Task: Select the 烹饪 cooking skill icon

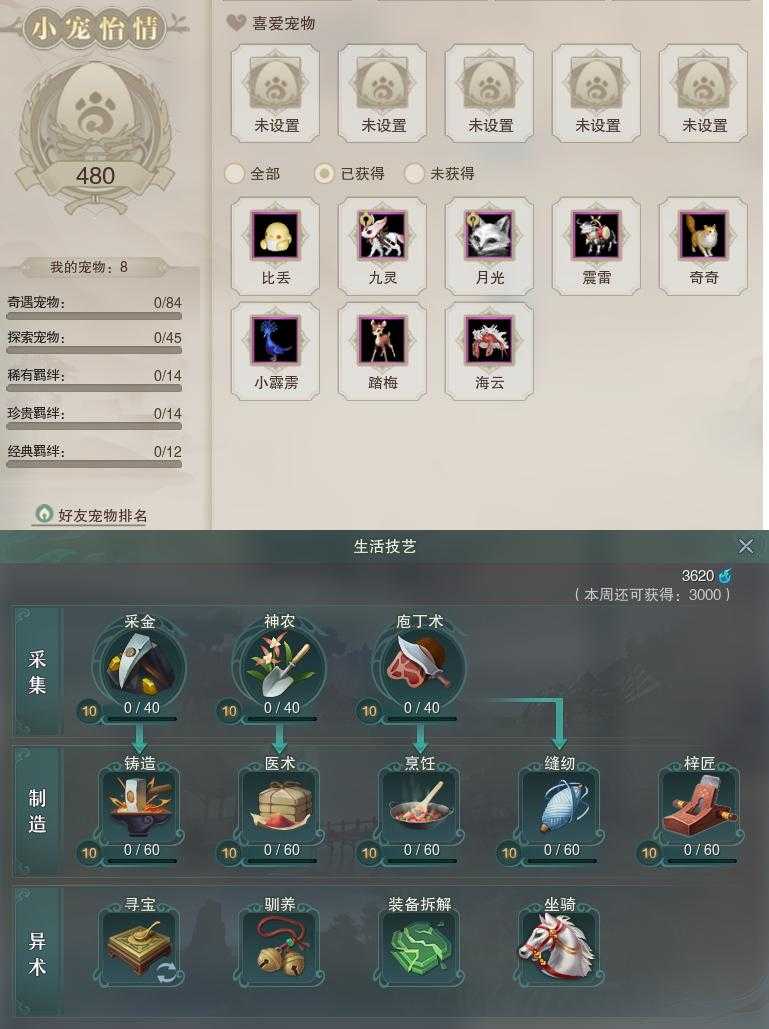Action: (420, 807)
